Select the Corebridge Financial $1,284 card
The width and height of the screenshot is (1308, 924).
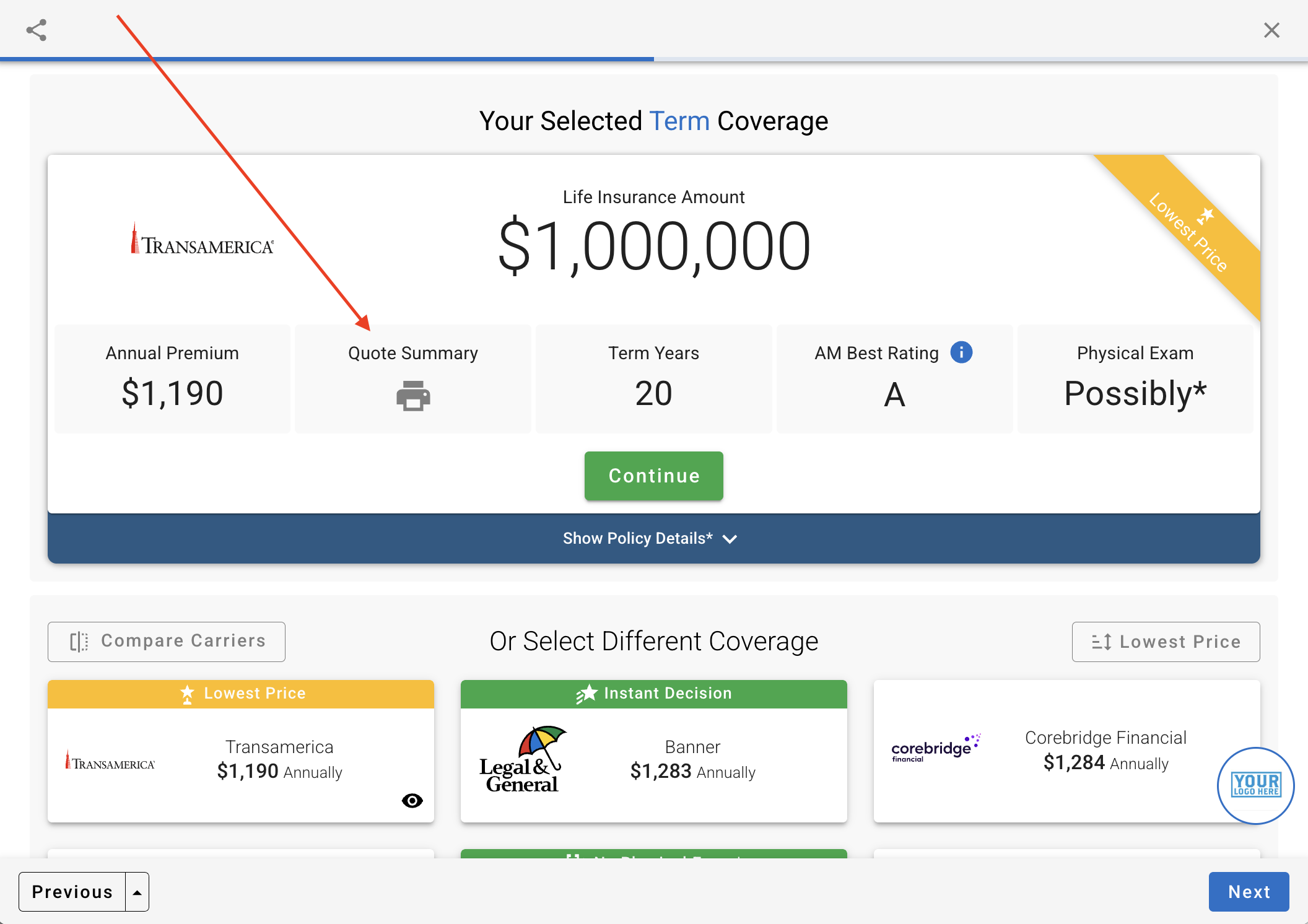pyautogui.click(x=1066, y=751)
